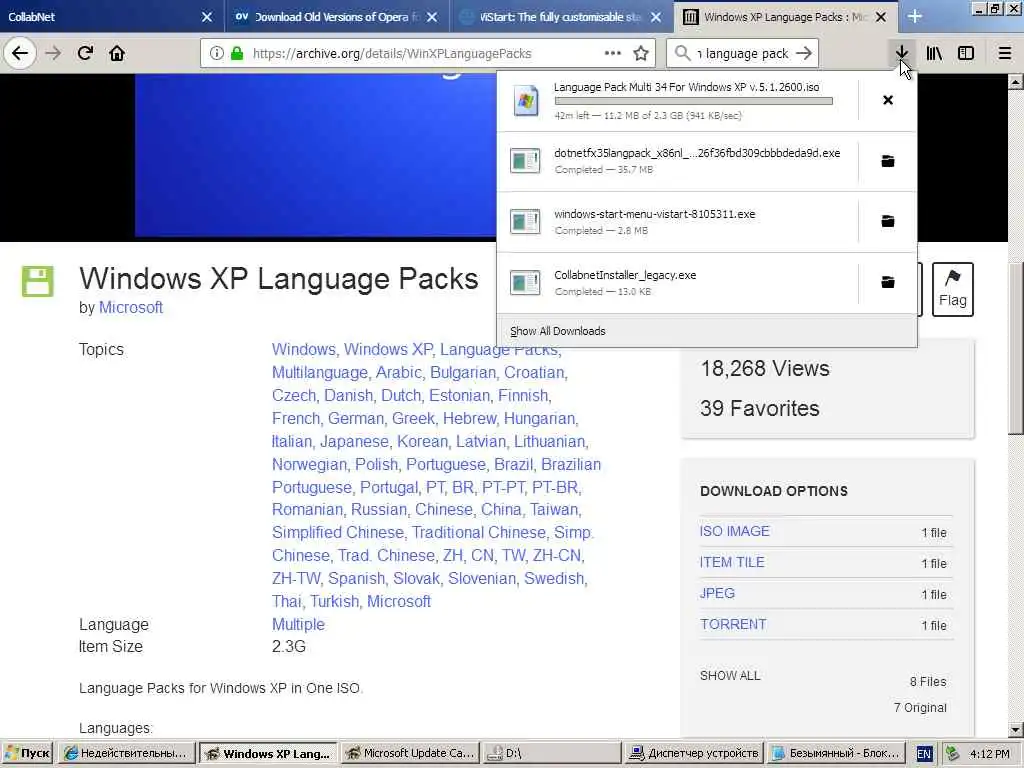Click the scrollbar down arrow
Screen dimensions: 1024x768
(1016, 729)
